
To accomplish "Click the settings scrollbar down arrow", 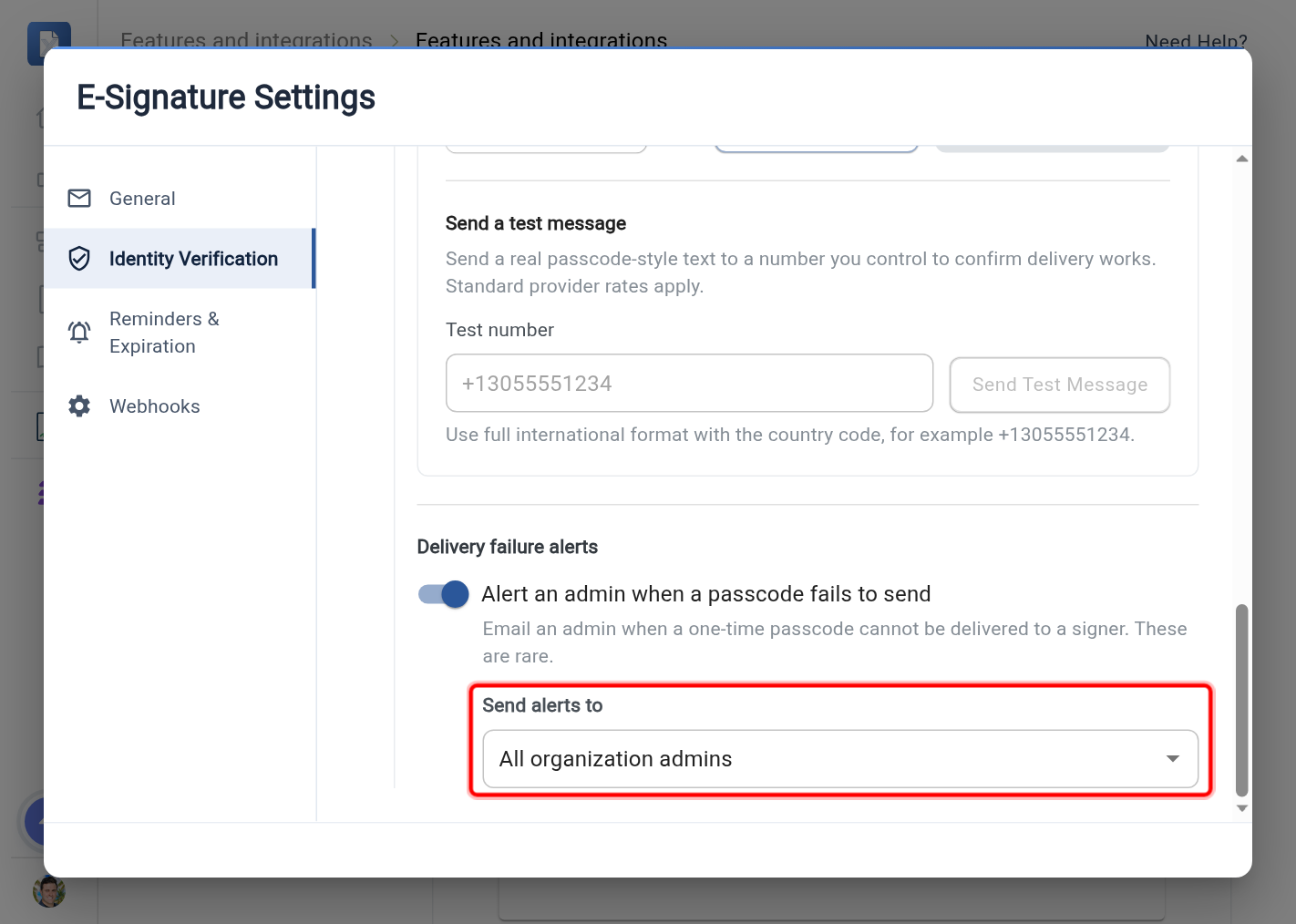I will pyautogui.click(x=1241, y=808).
